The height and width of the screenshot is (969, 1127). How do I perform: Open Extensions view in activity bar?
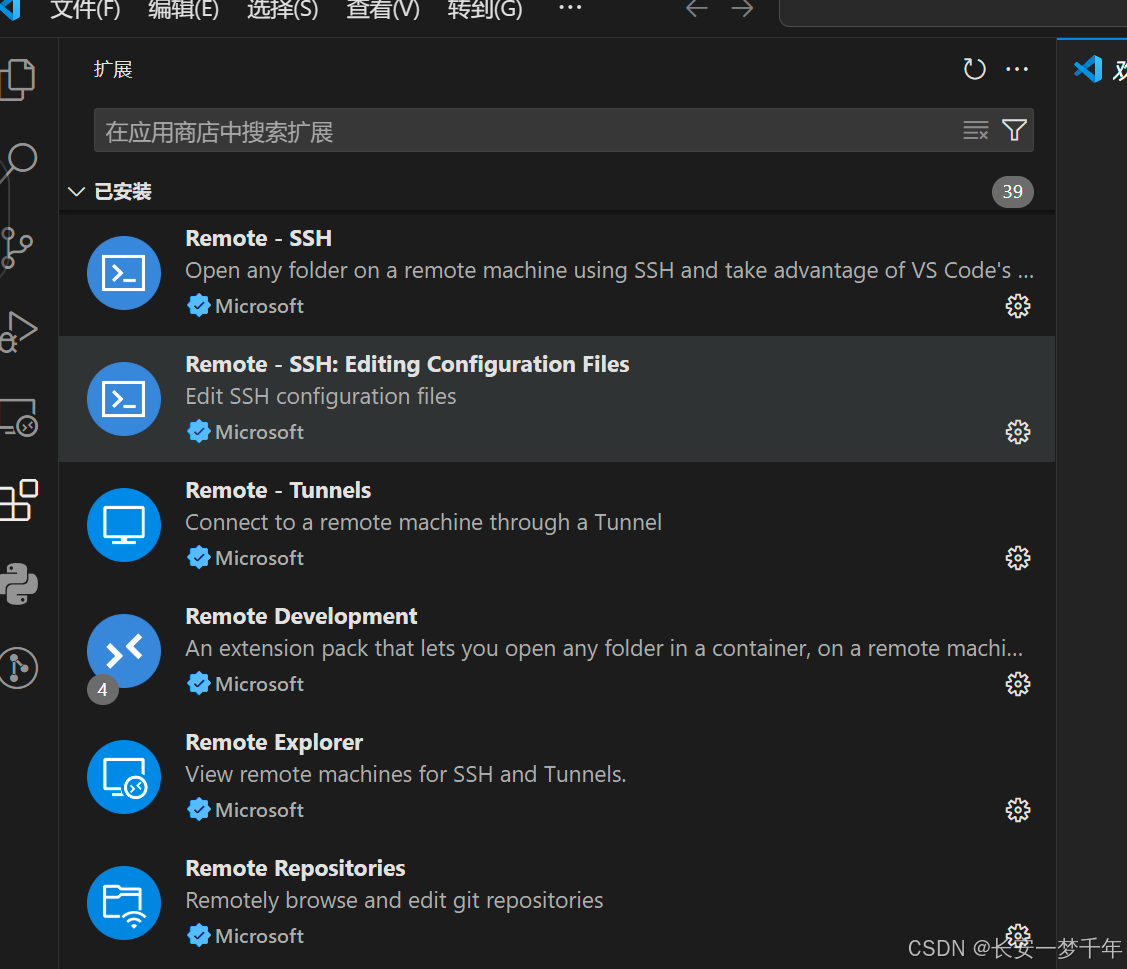[19, 500]
